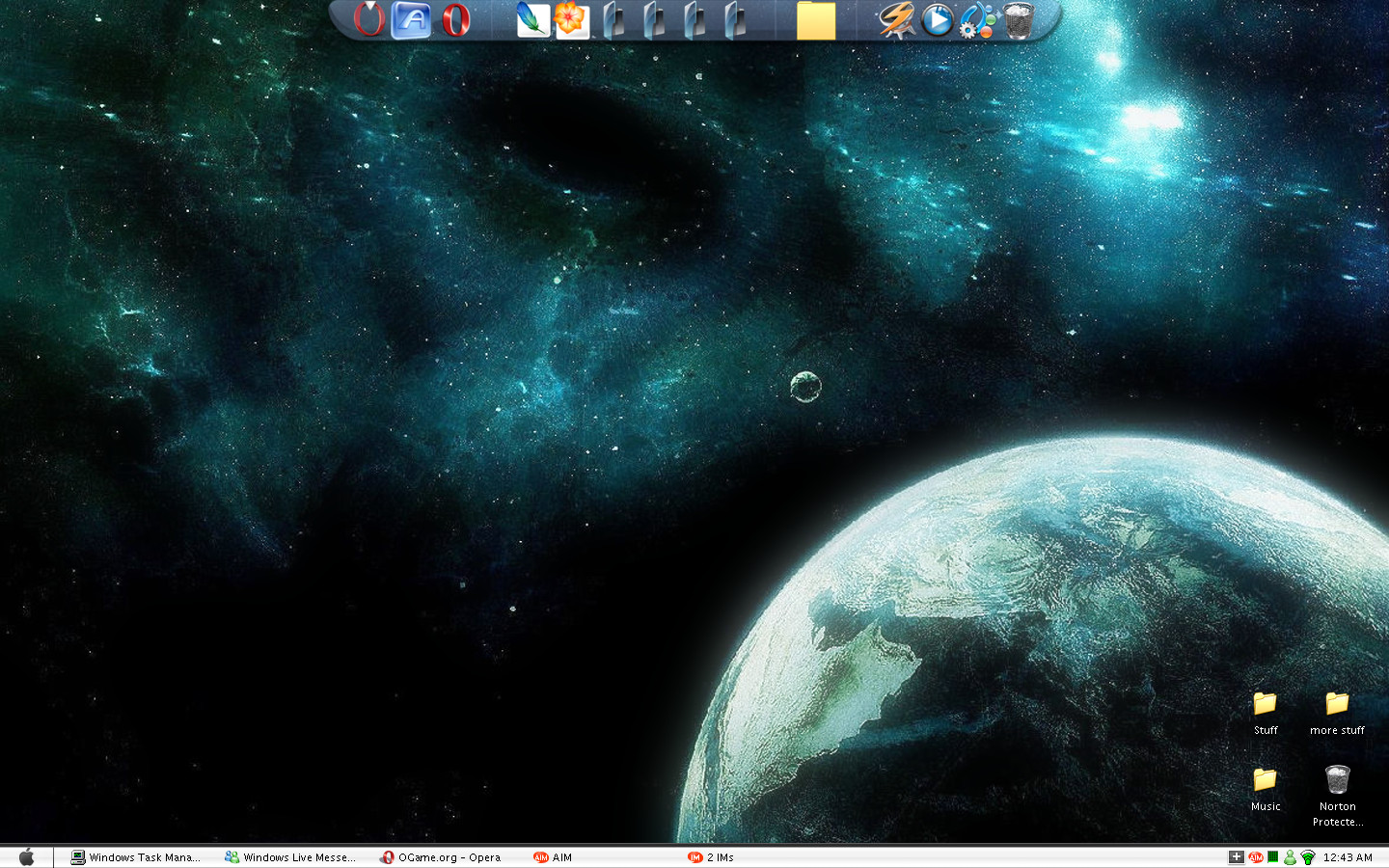The width and height of the screenshot is (1389, 868).
Task: Open the yellow folder in the dock
Action: [816, 20]
